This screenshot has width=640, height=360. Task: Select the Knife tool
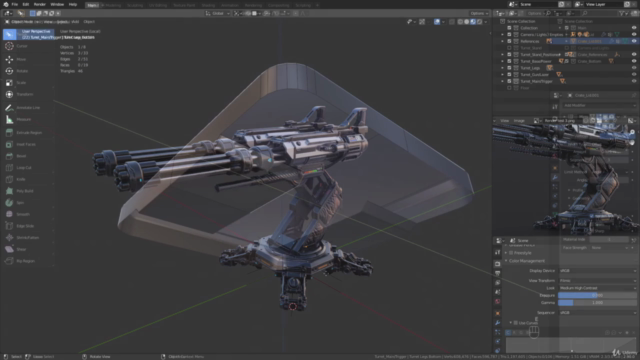(9, 179)
